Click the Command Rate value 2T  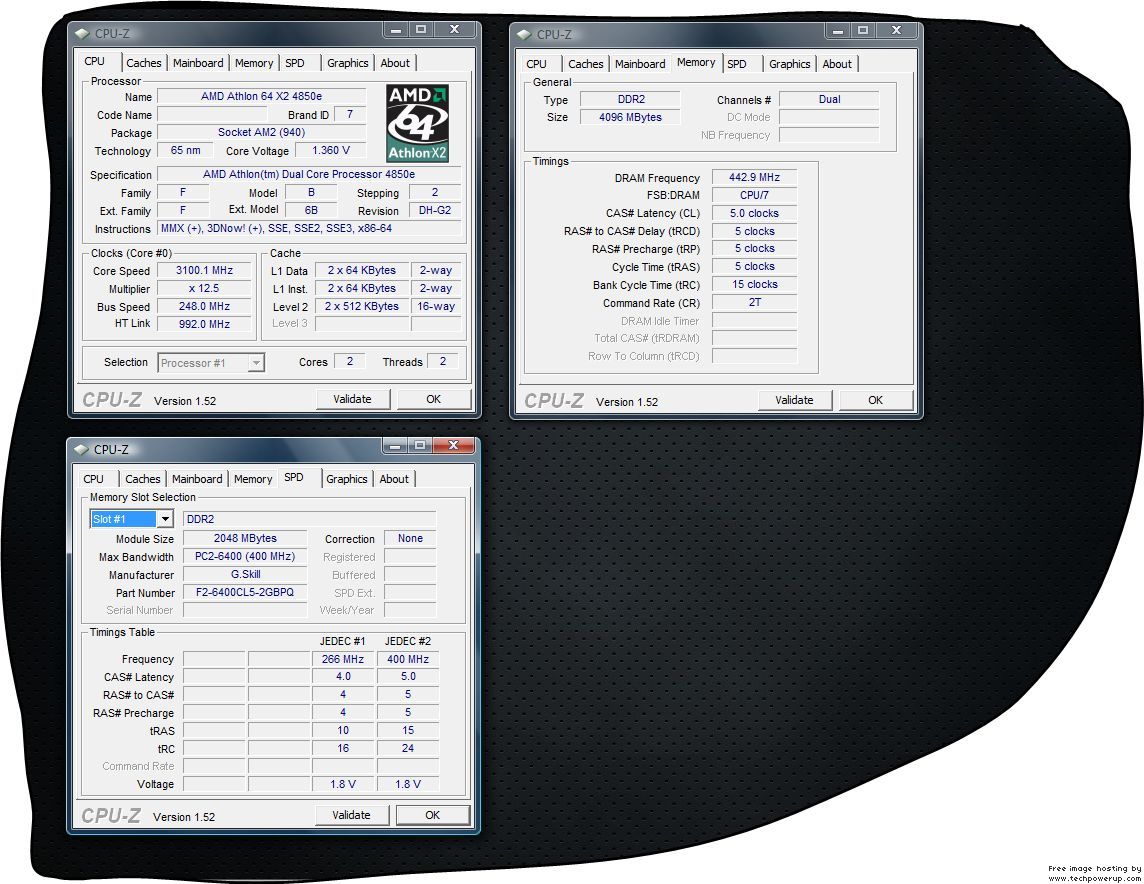point(754,302)
